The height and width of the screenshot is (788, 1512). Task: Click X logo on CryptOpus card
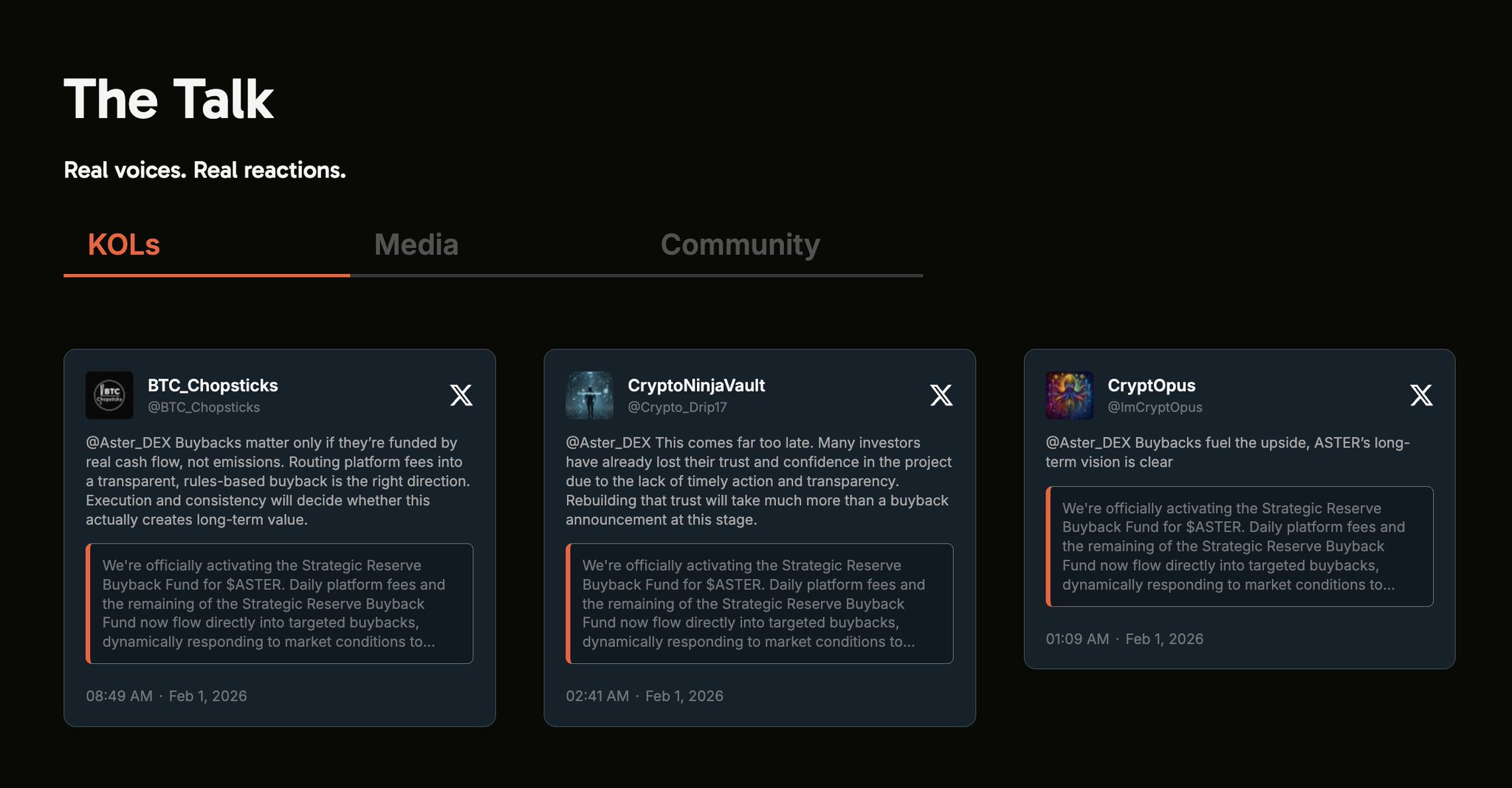tap(1421, 395)
